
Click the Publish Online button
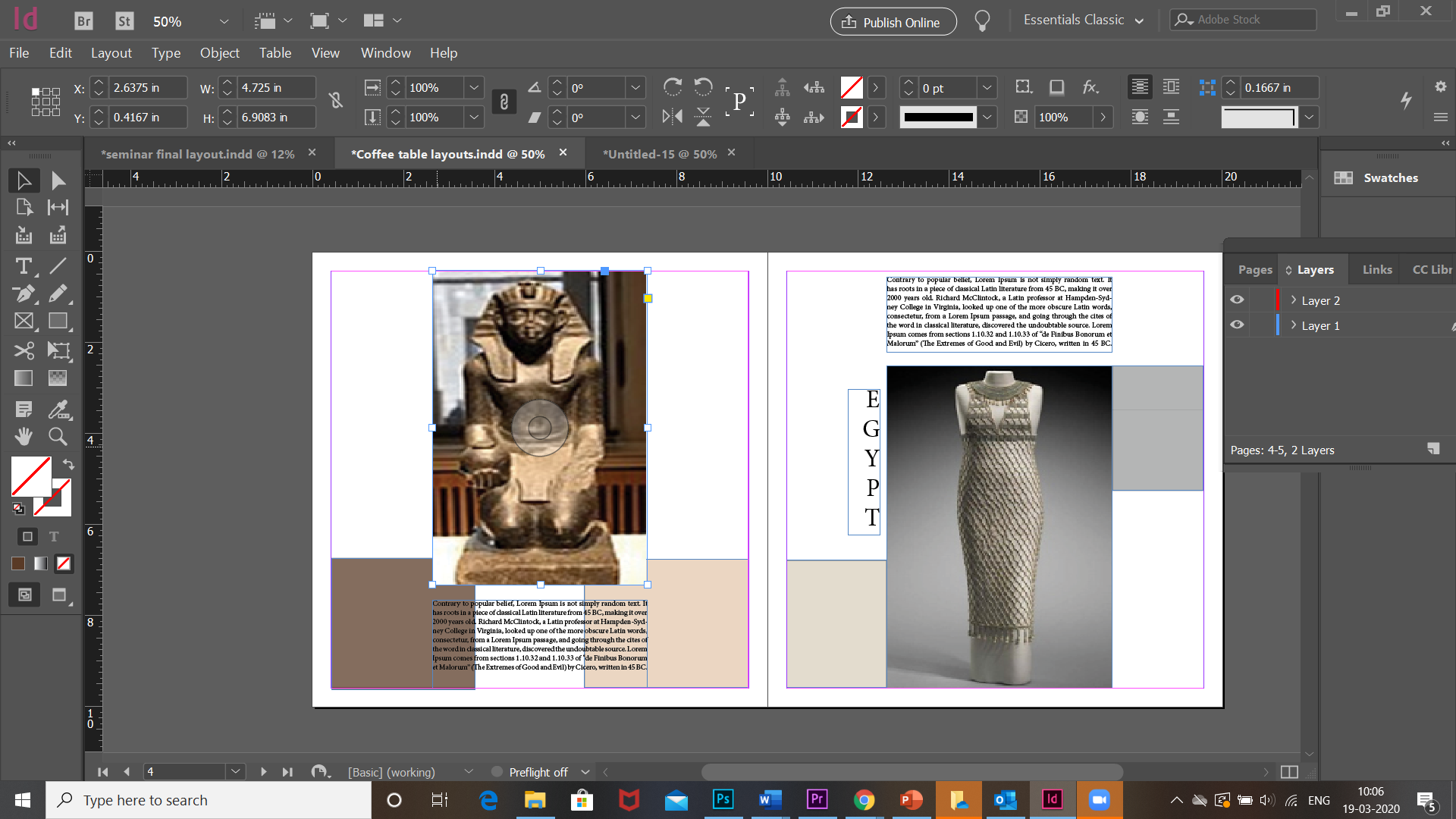click(893, 22)
